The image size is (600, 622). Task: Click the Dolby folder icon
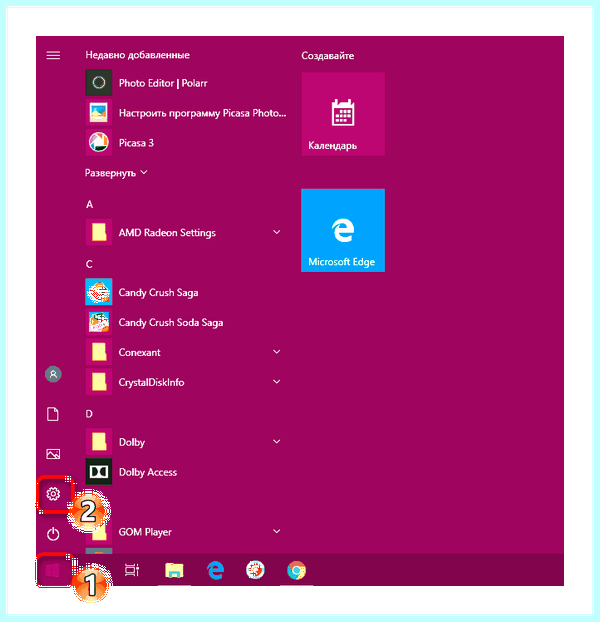(99, 442)
